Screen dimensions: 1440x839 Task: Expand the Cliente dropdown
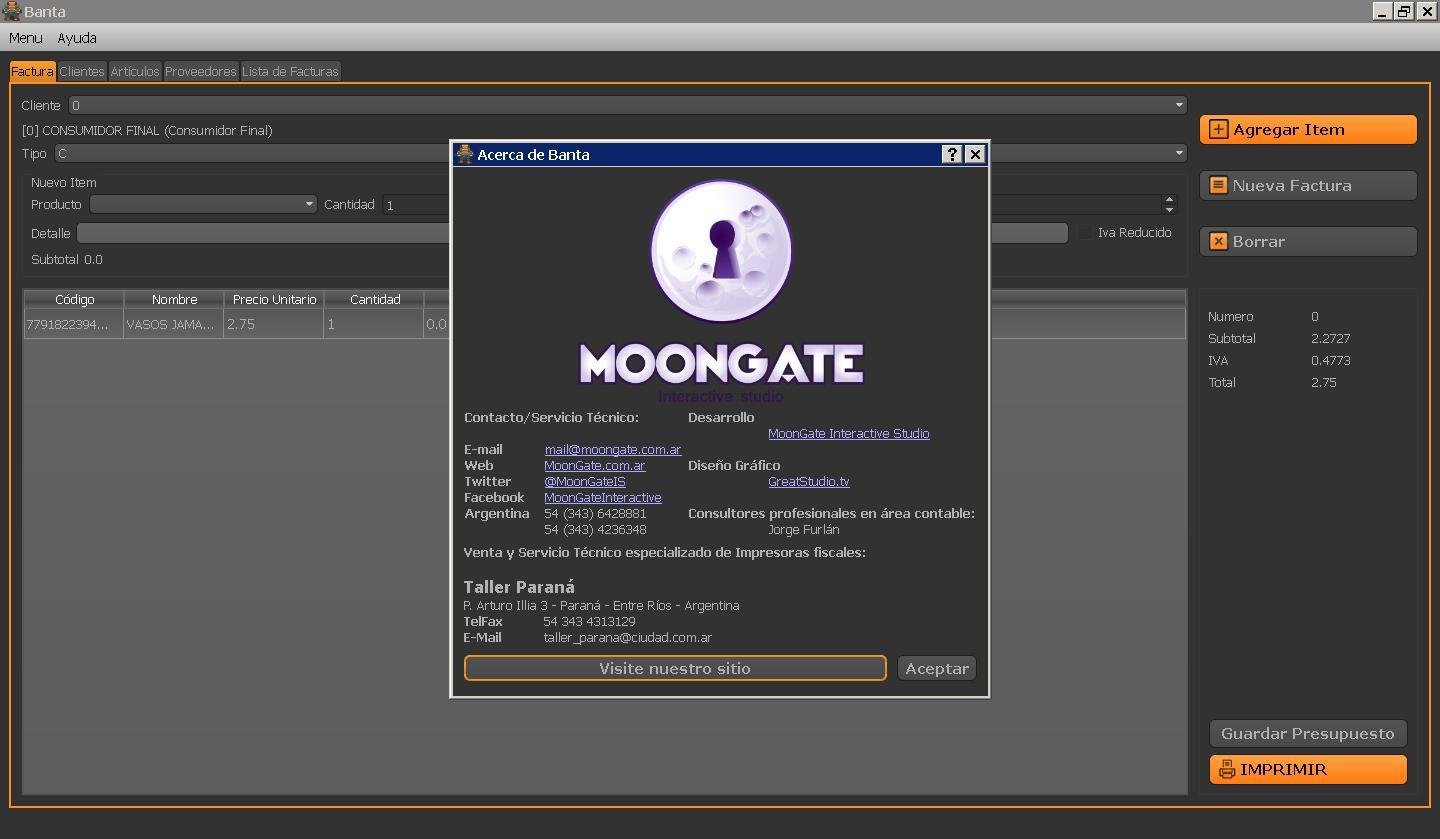pos(1179,105)
